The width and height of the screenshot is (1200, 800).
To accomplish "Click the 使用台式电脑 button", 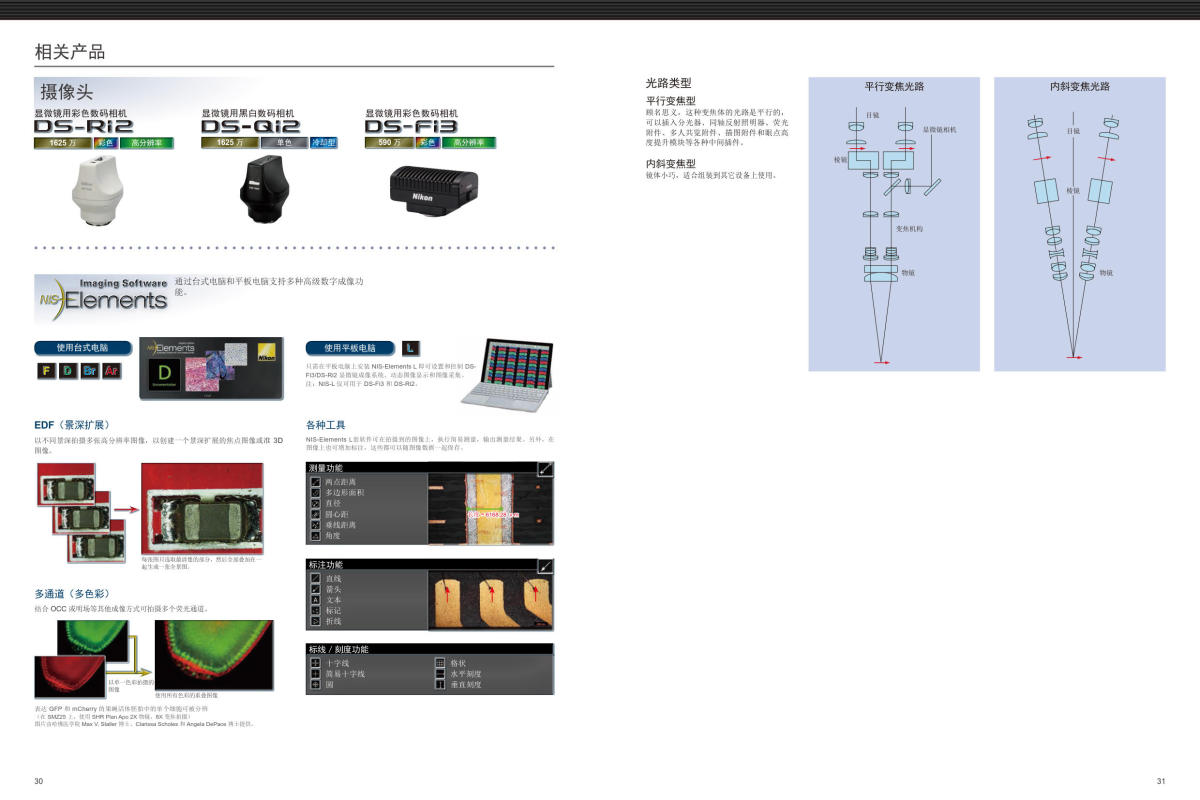I will 83,348.
